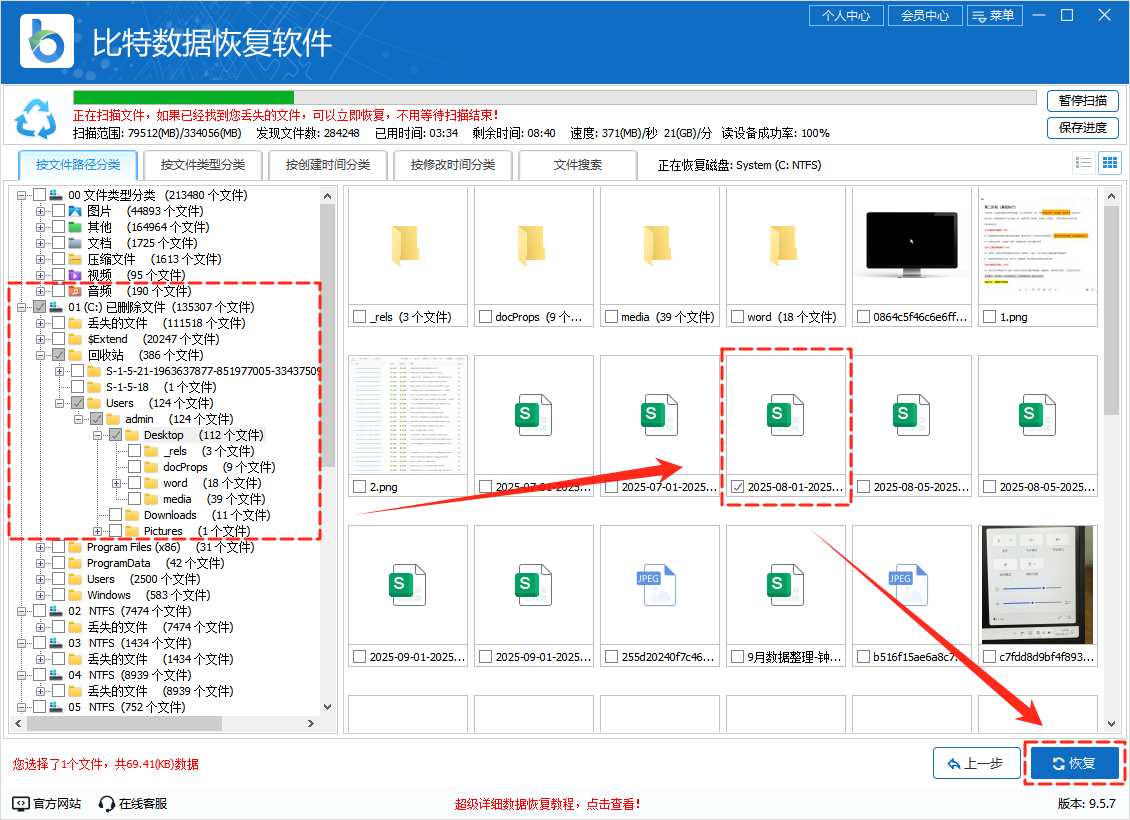Open the _rels folder thumbnail icon

[405, 245]
